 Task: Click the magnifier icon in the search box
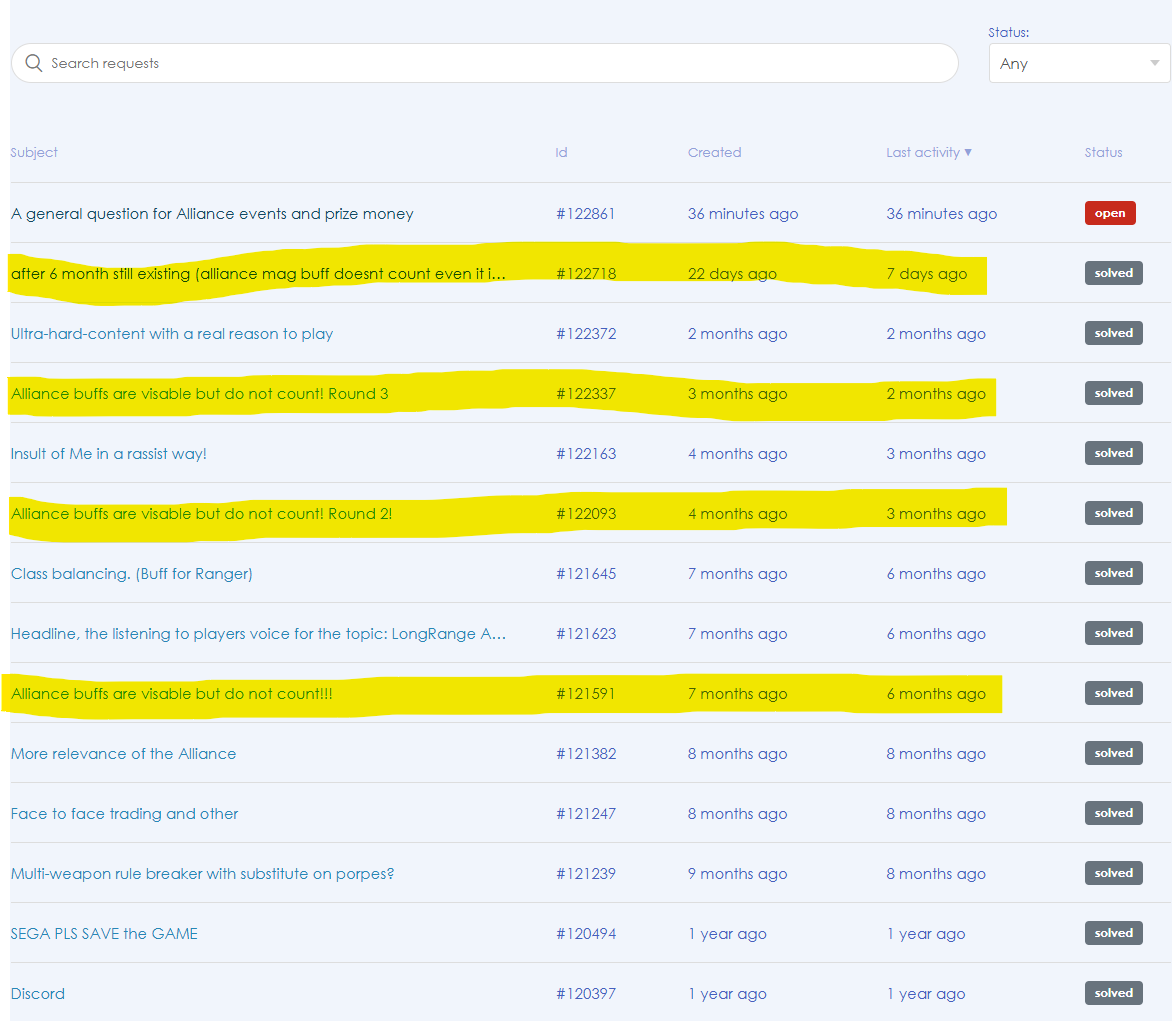tap(34, 63)
